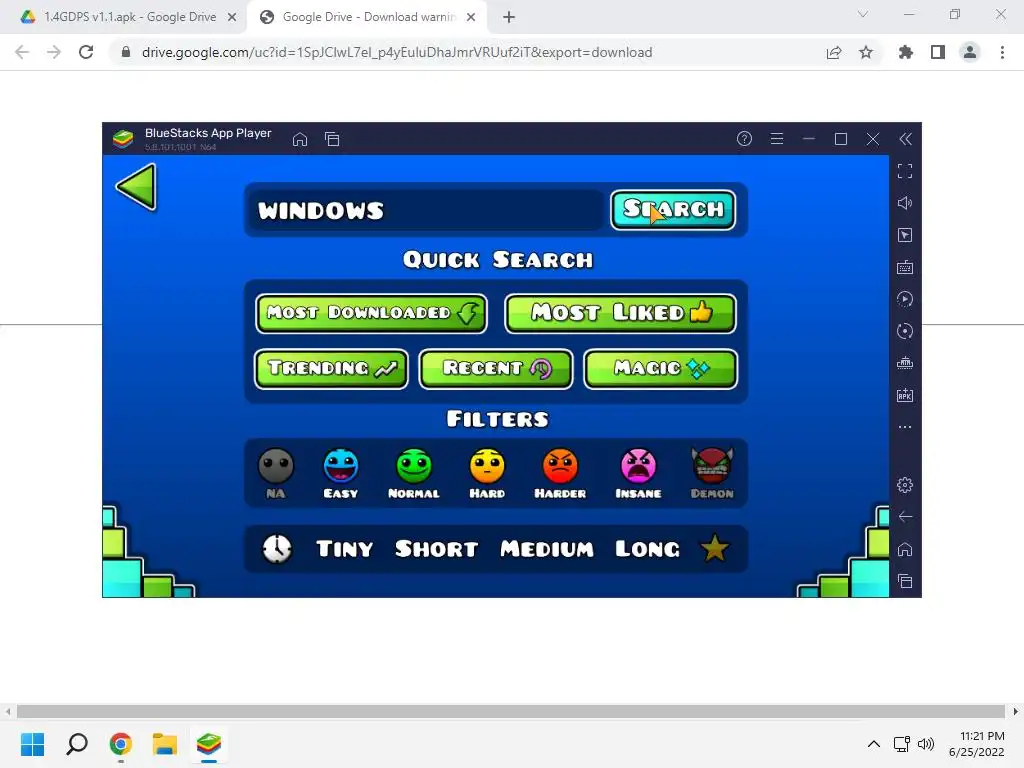Click BlueStacks taskbar icon
This screenshot has height=768, width=1024.
pos(209,744)
